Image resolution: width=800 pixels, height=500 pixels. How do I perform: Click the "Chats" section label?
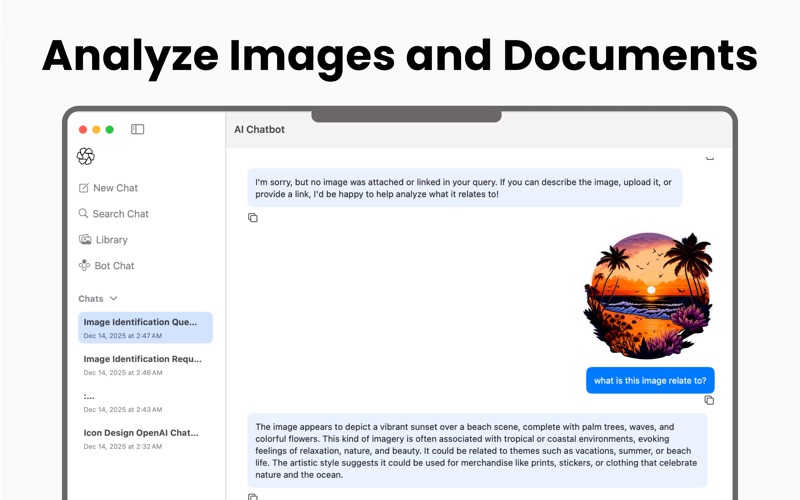[91, 298]
